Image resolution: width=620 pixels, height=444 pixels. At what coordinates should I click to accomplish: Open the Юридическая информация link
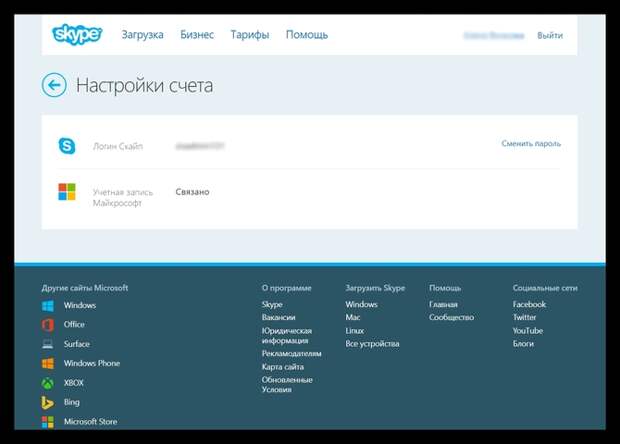click(287, 335)
